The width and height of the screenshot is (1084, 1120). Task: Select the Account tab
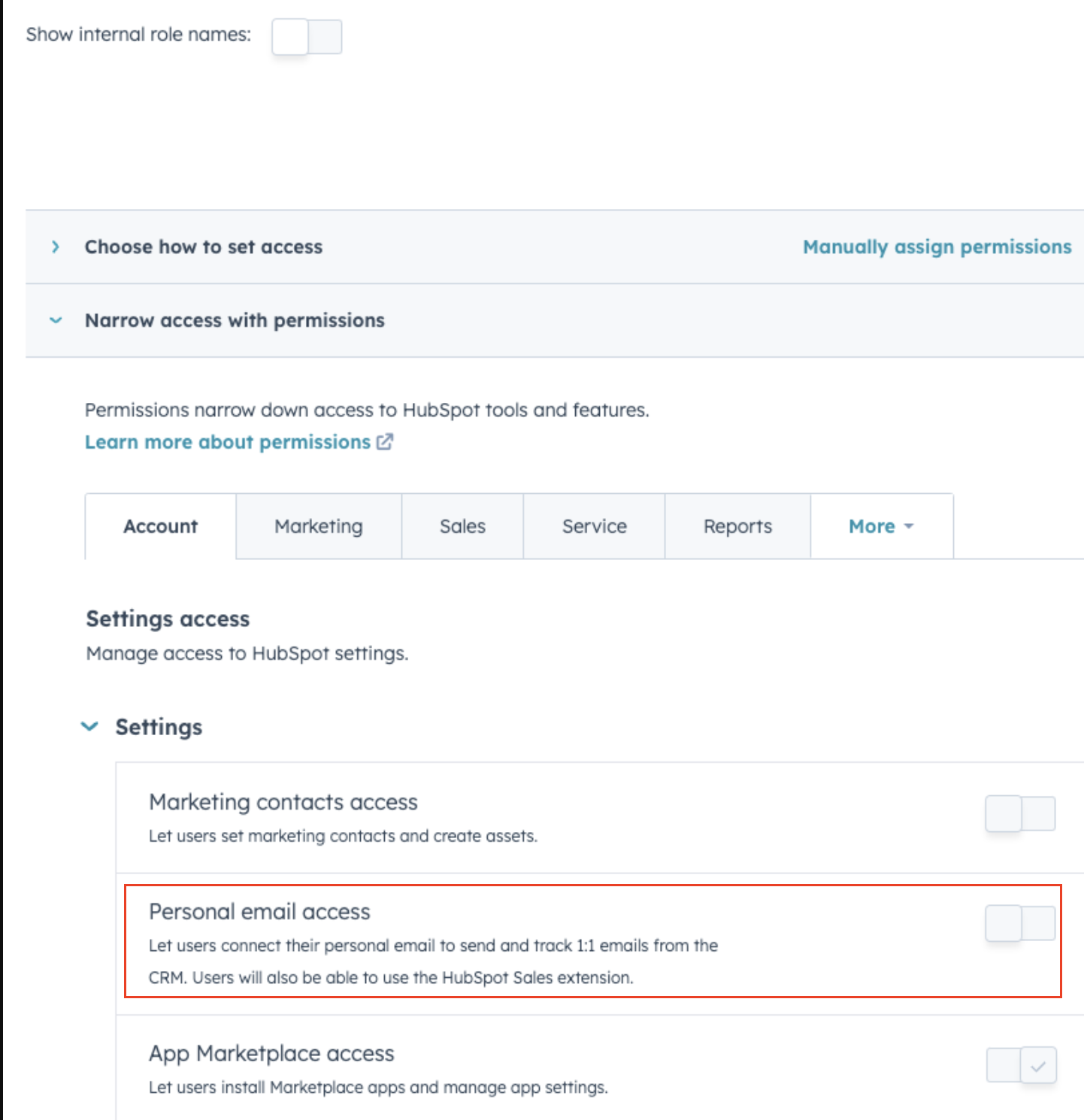[160, 526]
